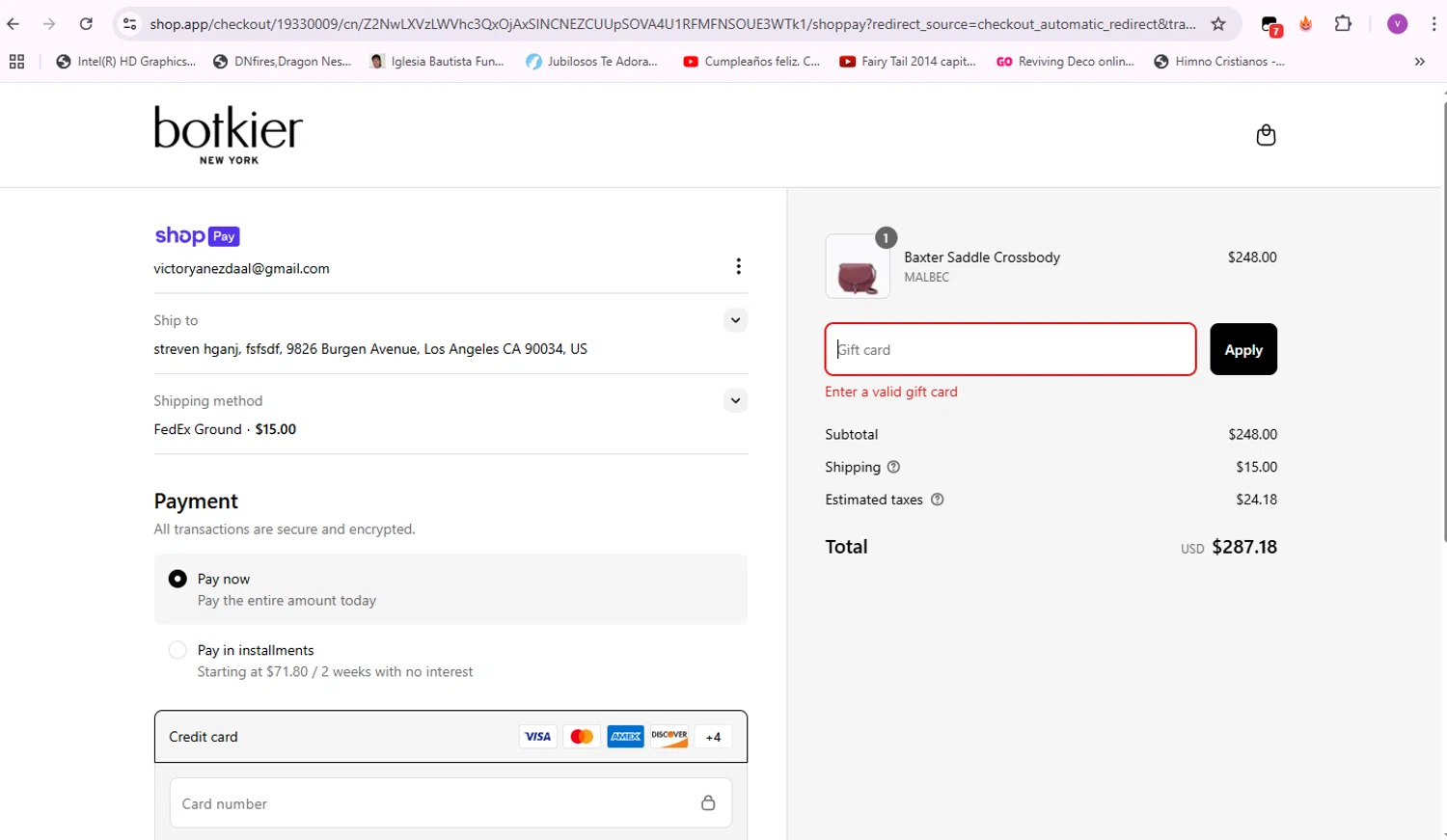
Task: Open the apps grid icon in bookmarks bar
Action: pyautogui.click(x=16, y=62)
